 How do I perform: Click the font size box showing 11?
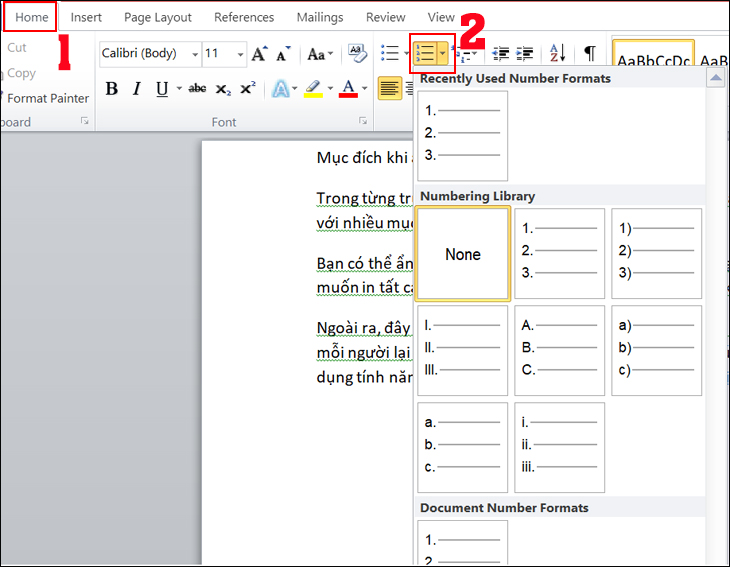click(x=219, y=54)
